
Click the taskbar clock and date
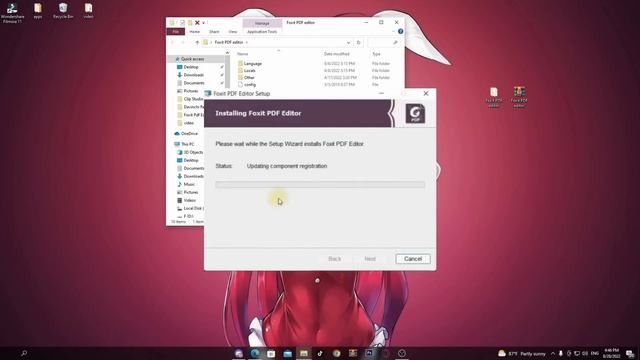[x=611, y=353]
